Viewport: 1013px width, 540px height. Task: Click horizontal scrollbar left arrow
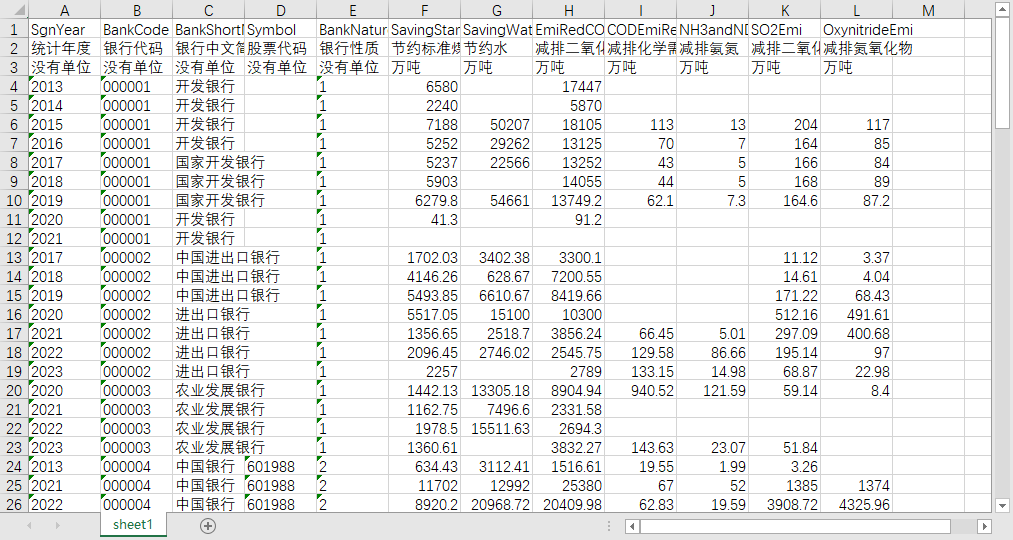click(x=632, y=526)
